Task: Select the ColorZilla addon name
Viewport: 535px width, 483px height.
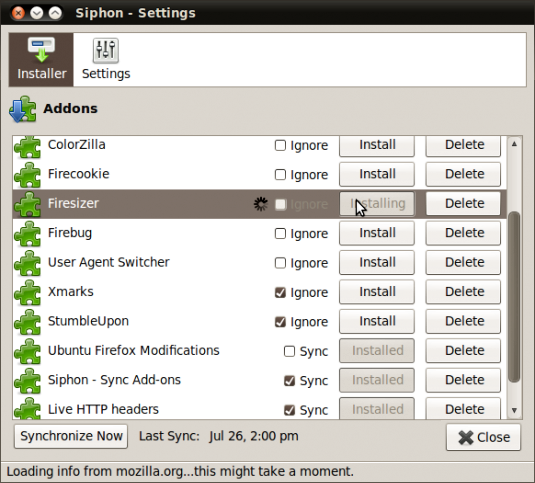Action: coord(76,145)
